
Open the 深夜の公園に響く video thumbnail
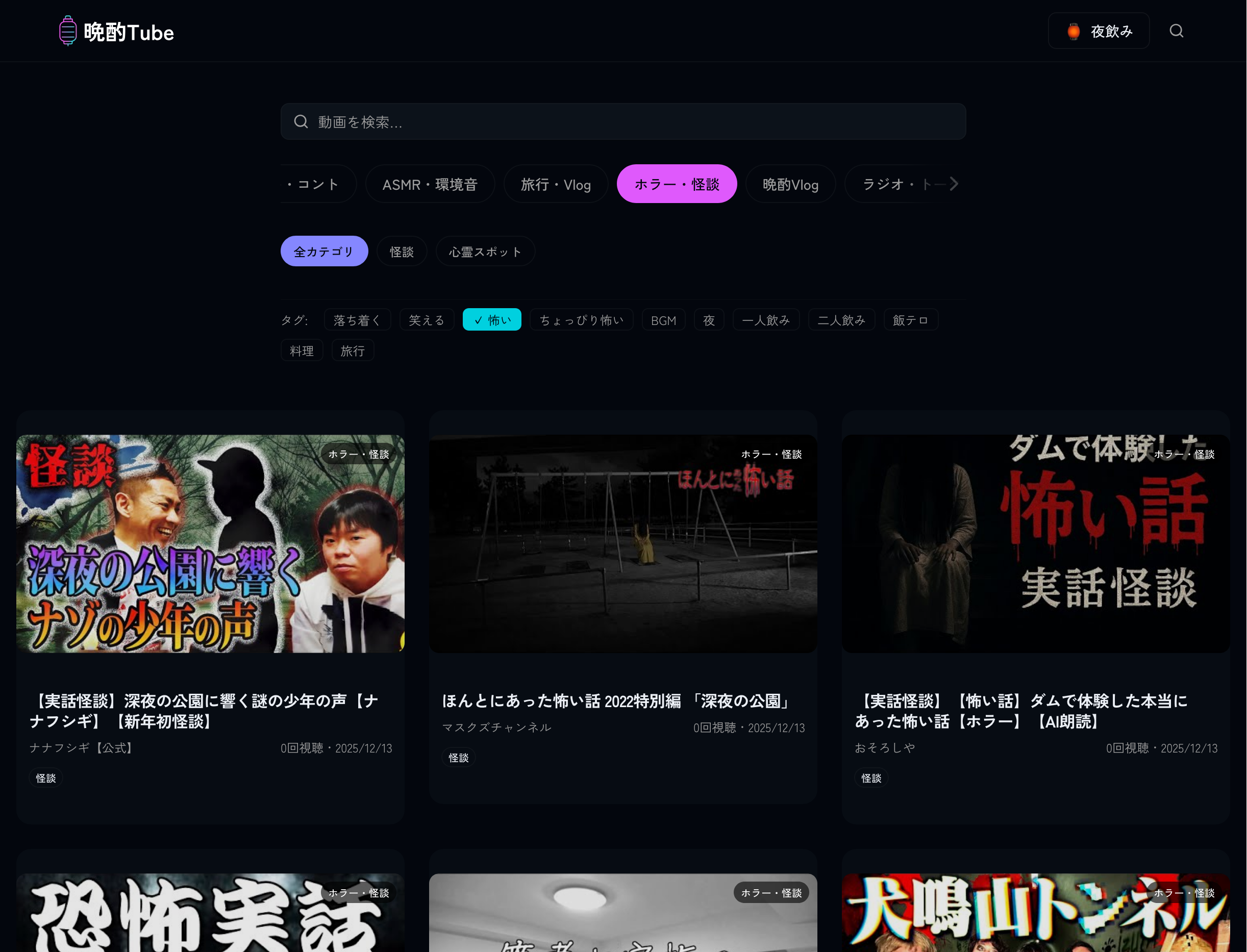[210, 543]
